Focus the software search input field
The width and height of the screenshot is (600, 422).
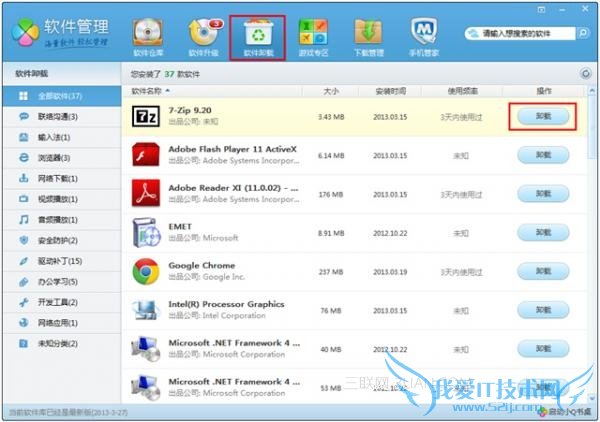tap(522, 33)
